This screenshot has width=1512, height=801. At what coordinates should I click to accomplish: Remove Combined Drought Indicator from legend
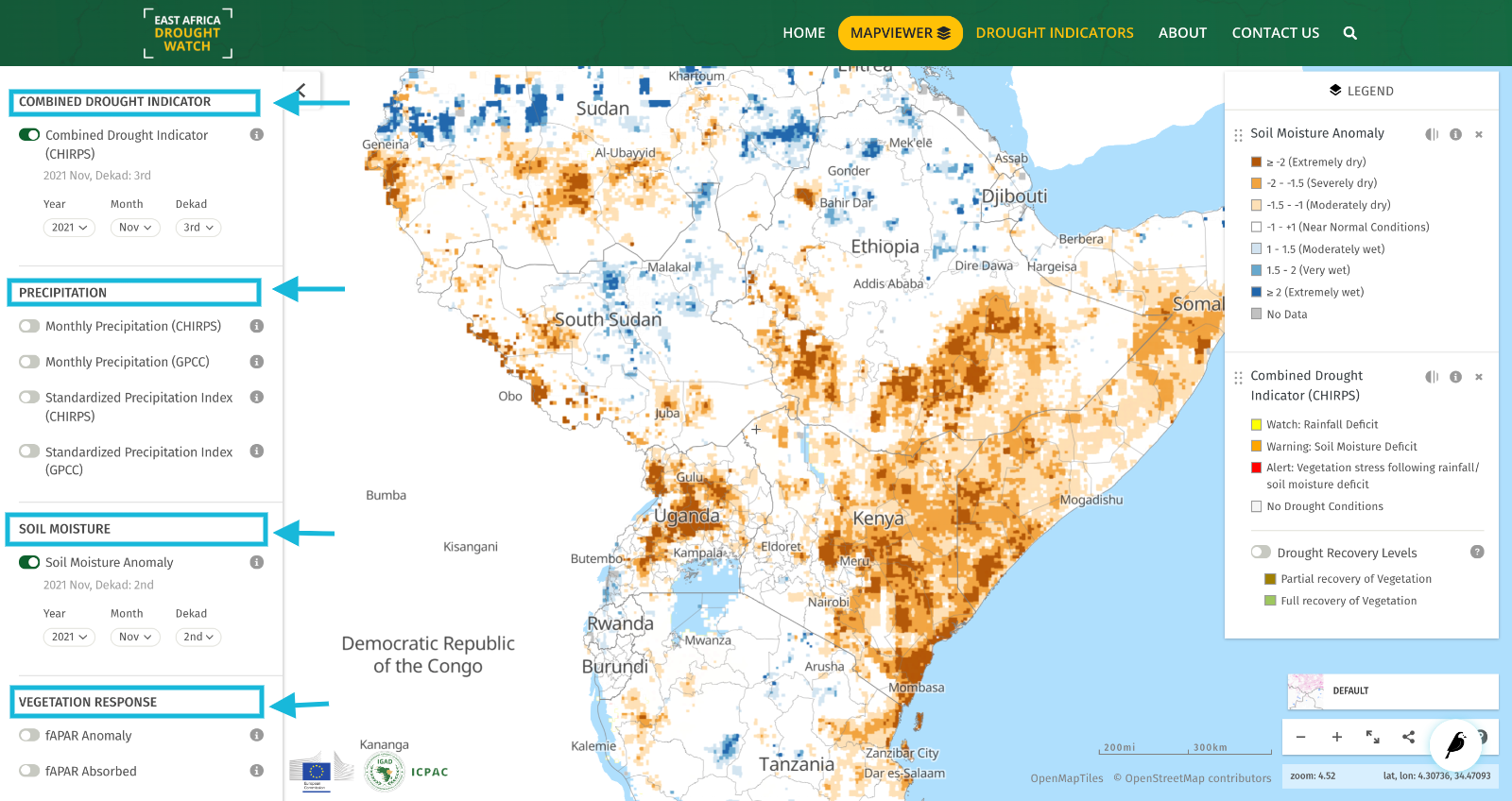[x=1479, y=377]
